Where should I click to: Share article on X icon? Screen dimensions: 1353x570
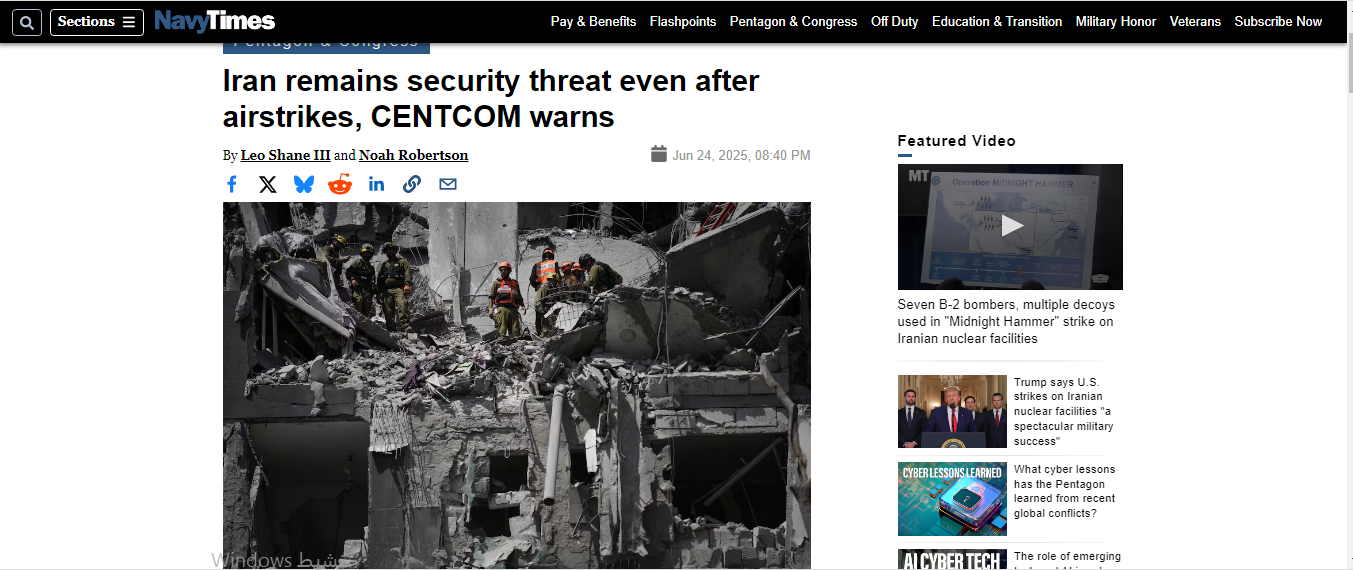click(x=268, y=184)
